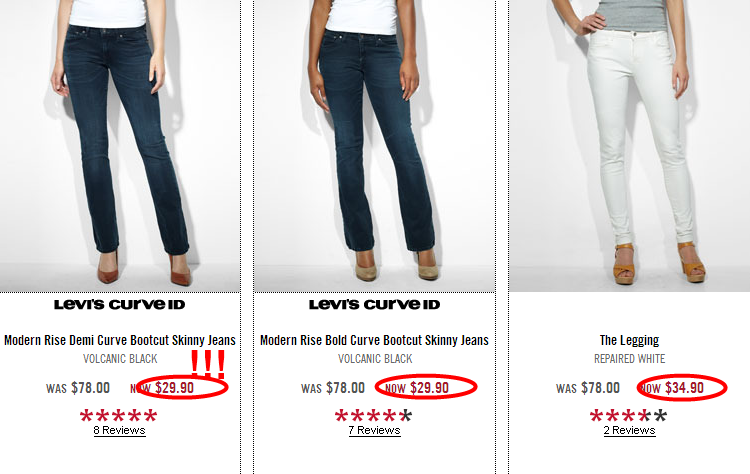This screenshot has width=750, height=474.
Task: Open the Demi Curve Bootcut jeans product image
Action: click(x=120, y=146)
